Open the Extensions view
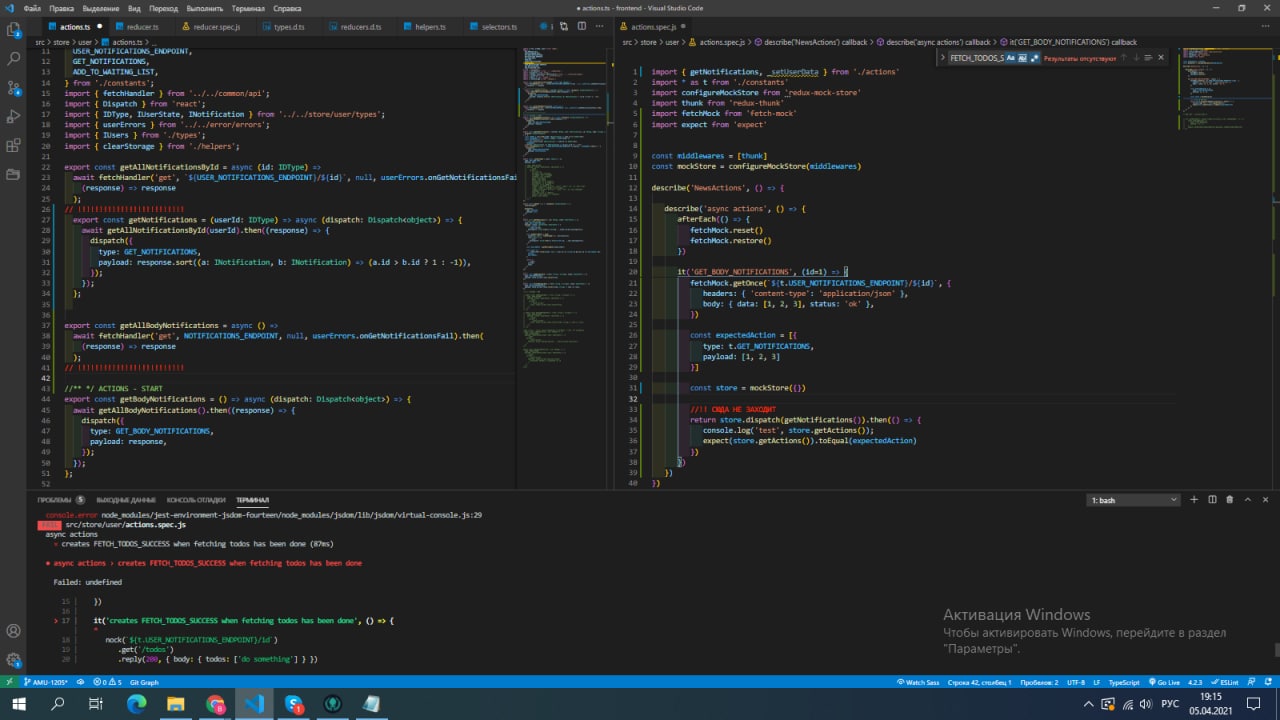 point(14,146)
